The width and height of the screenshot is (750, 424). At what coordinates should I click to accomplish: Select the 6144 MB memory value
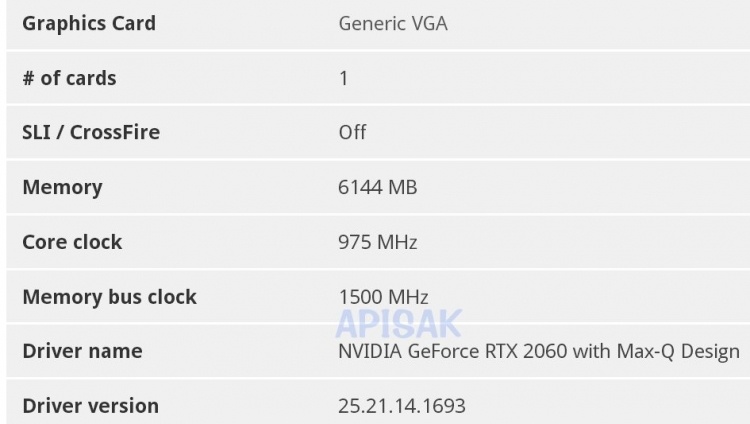tap(378, 187)
